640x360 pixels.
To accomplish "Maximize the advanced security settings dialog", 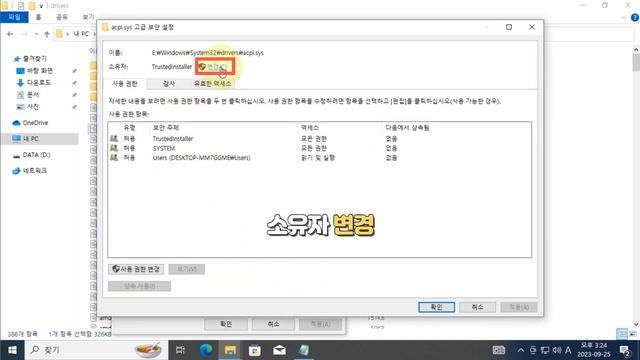I will (509, 27).
